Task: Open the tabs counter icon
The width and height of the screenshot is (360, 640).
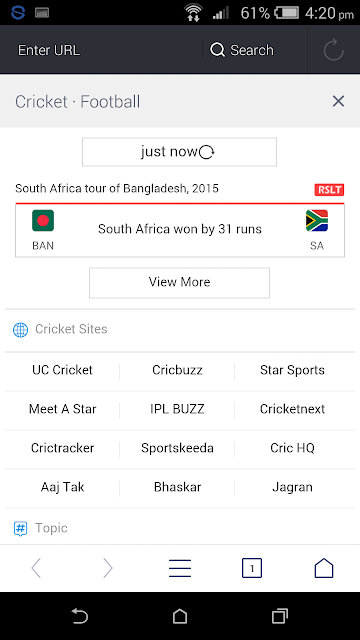Action: (252, 568)
